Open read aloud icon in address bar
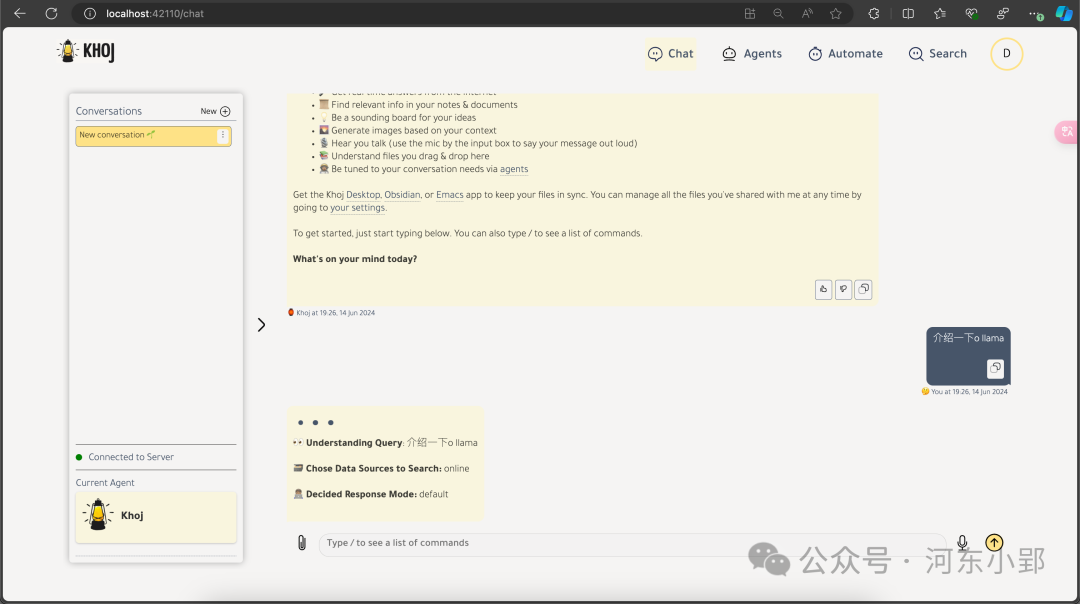 (807, 14)
